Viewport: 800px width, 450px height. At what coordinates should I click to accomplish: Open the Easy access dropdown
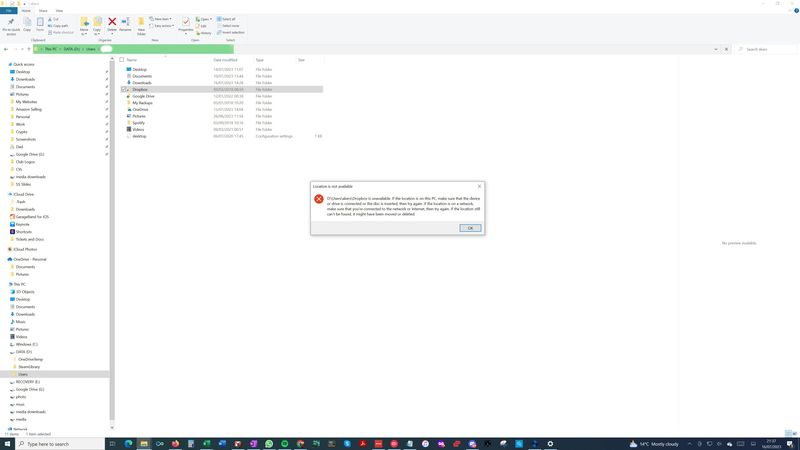[162, 26]
